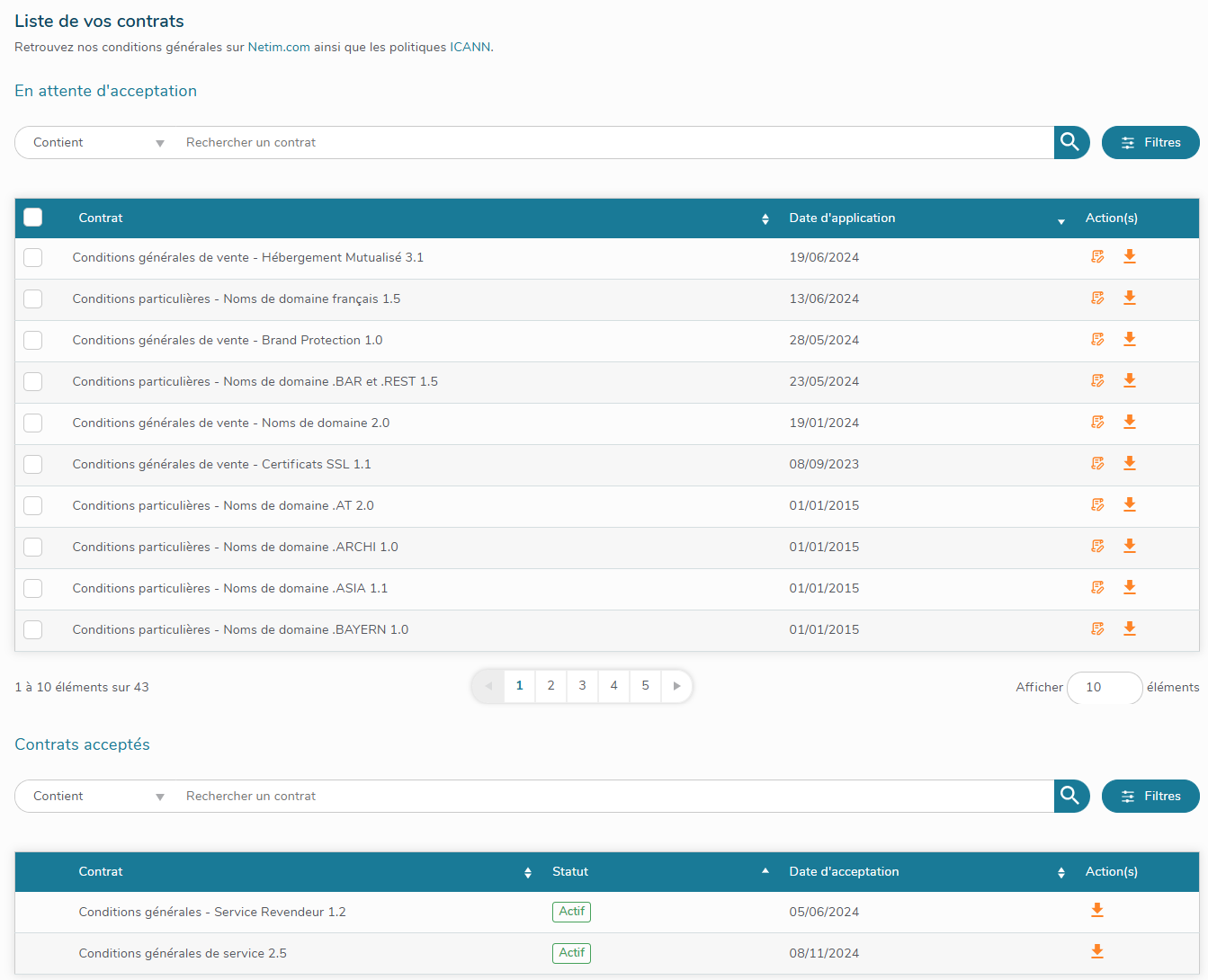This screenshot has height=980, width=1208.
Task: Download the Service Revendeur 1.2 contract
Action: point(1096,911)
